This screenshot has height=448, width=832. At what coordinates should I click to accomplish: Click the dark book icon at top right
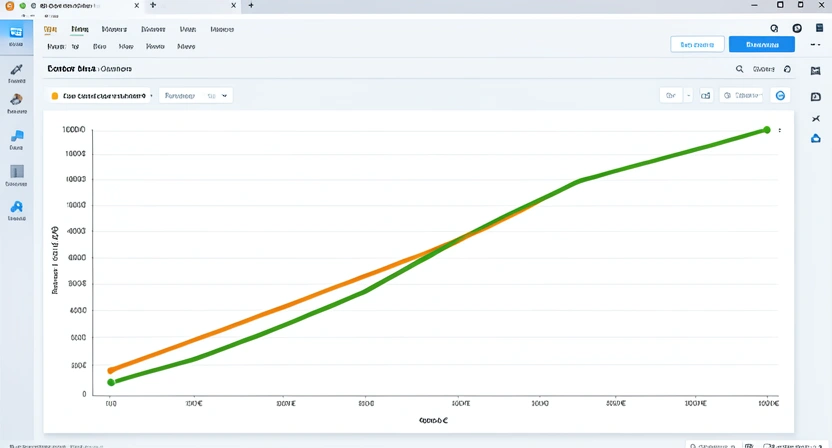click(x=819, y=28)
